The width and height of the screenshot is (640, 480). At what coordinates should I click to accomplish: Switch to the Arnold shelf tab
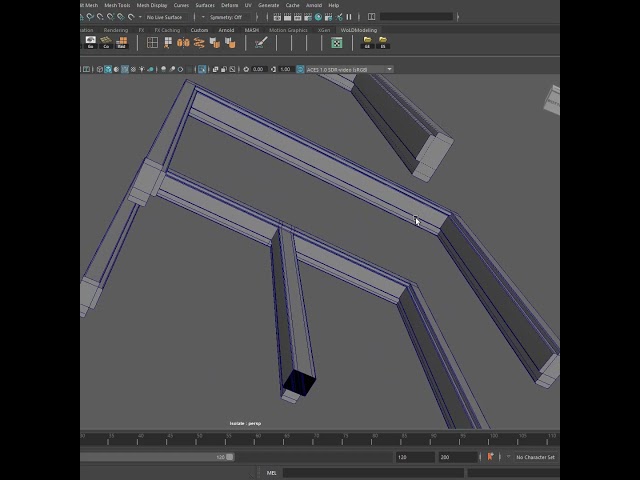(226, 30)
